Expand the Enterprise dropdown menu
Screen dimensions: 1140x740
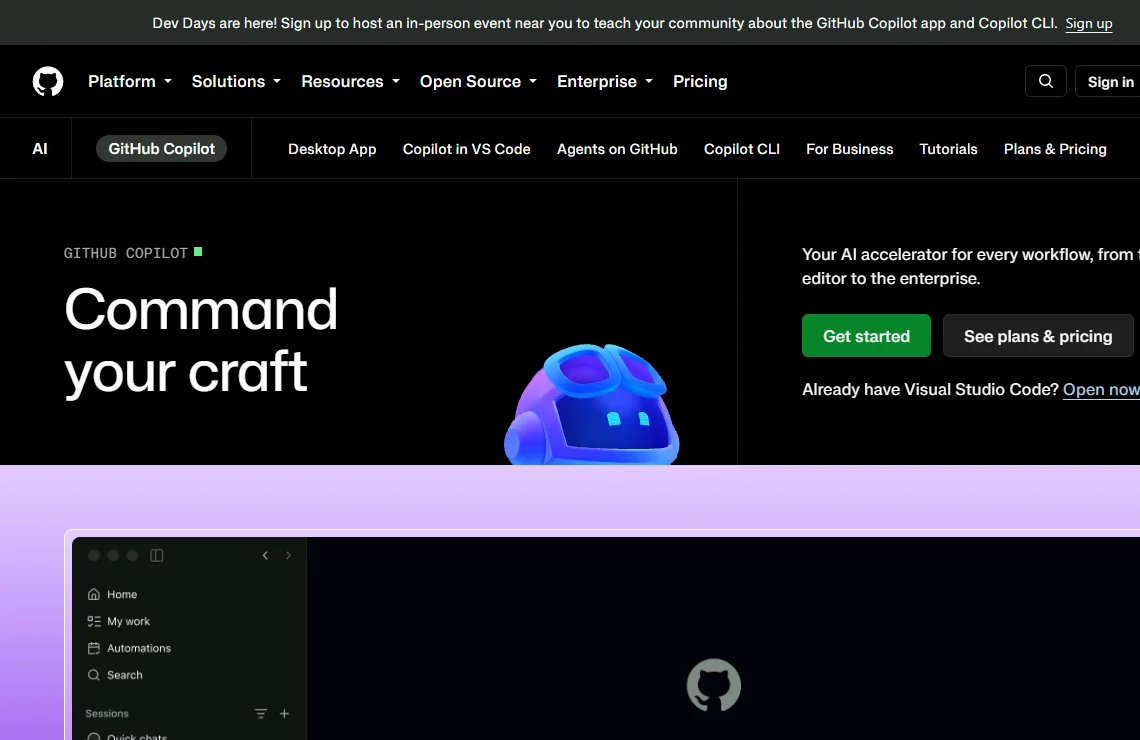point(605,81)
